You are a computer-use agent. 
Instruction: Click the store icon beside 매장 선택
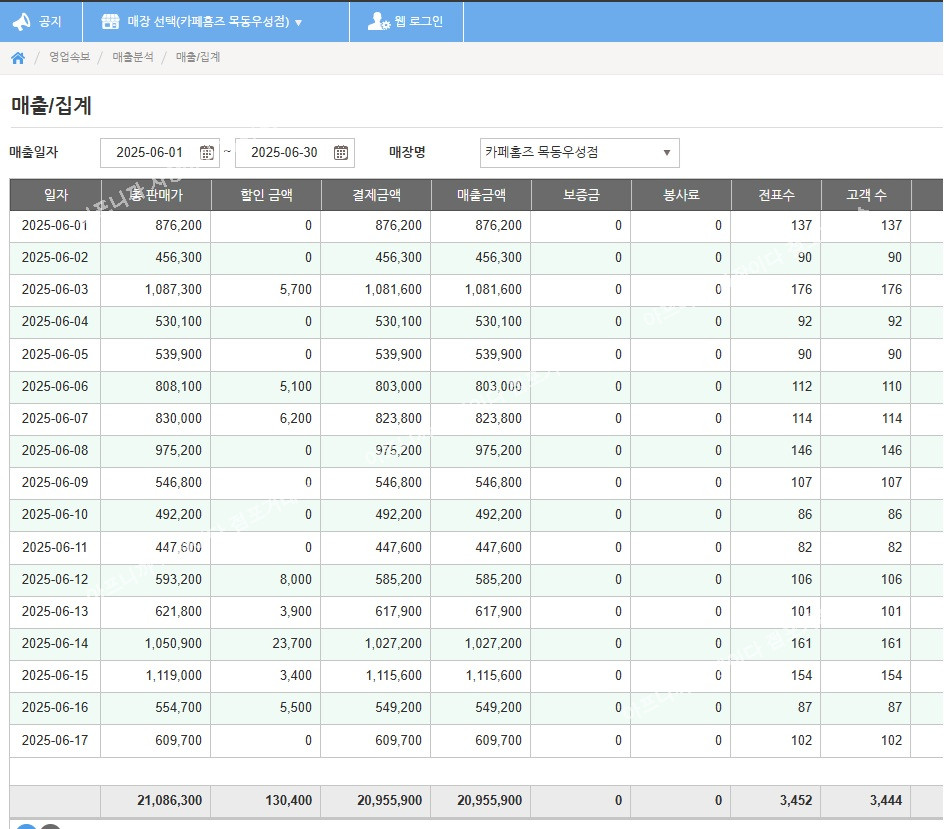click(111, 21)
